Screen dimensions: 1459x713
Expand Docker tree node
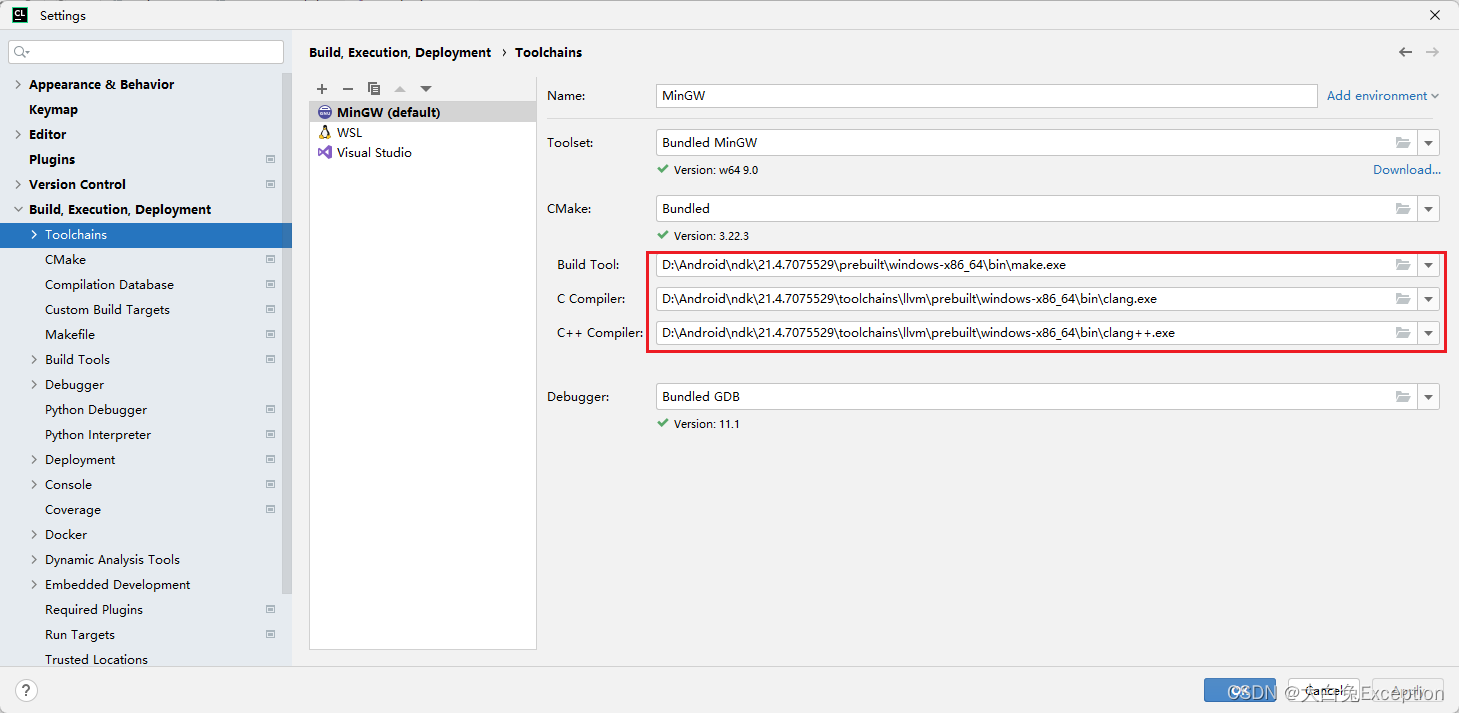(34, 534)
